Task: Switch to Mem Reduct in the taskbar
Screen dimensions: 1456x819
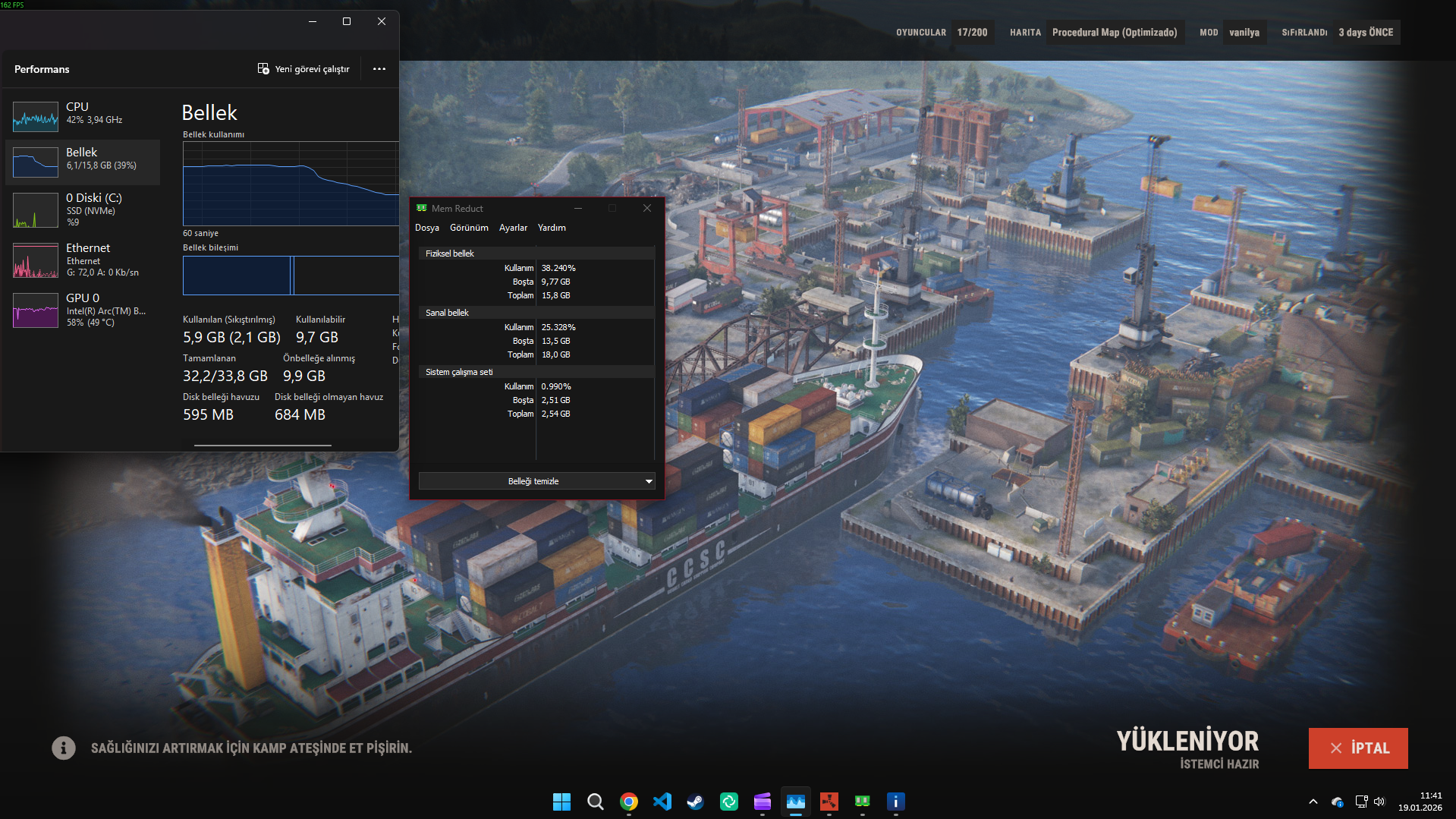Action: click(x=863, y=802)
